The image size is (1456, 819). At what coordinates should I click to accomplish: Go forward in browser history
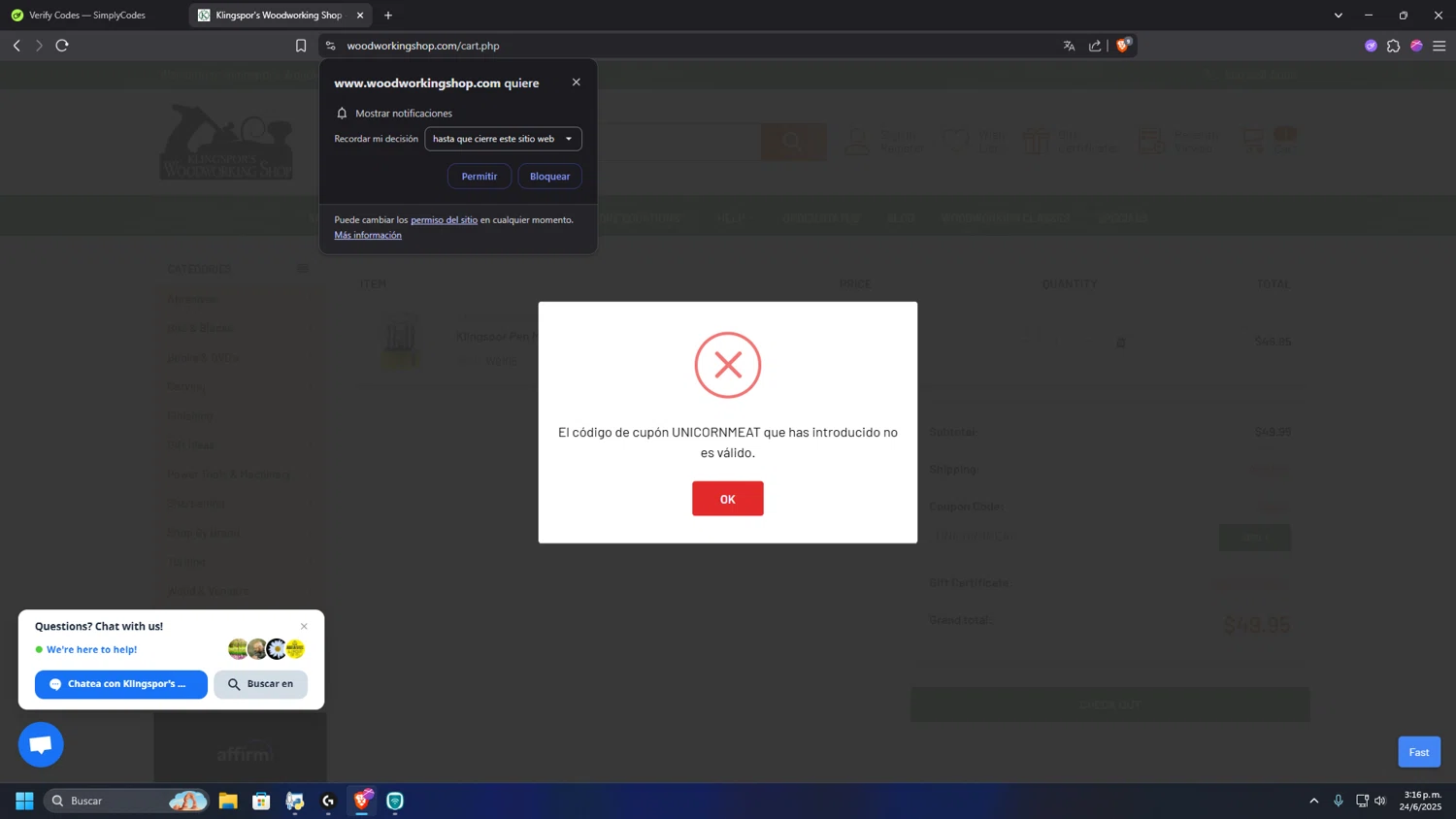click(x=39, y=46)
